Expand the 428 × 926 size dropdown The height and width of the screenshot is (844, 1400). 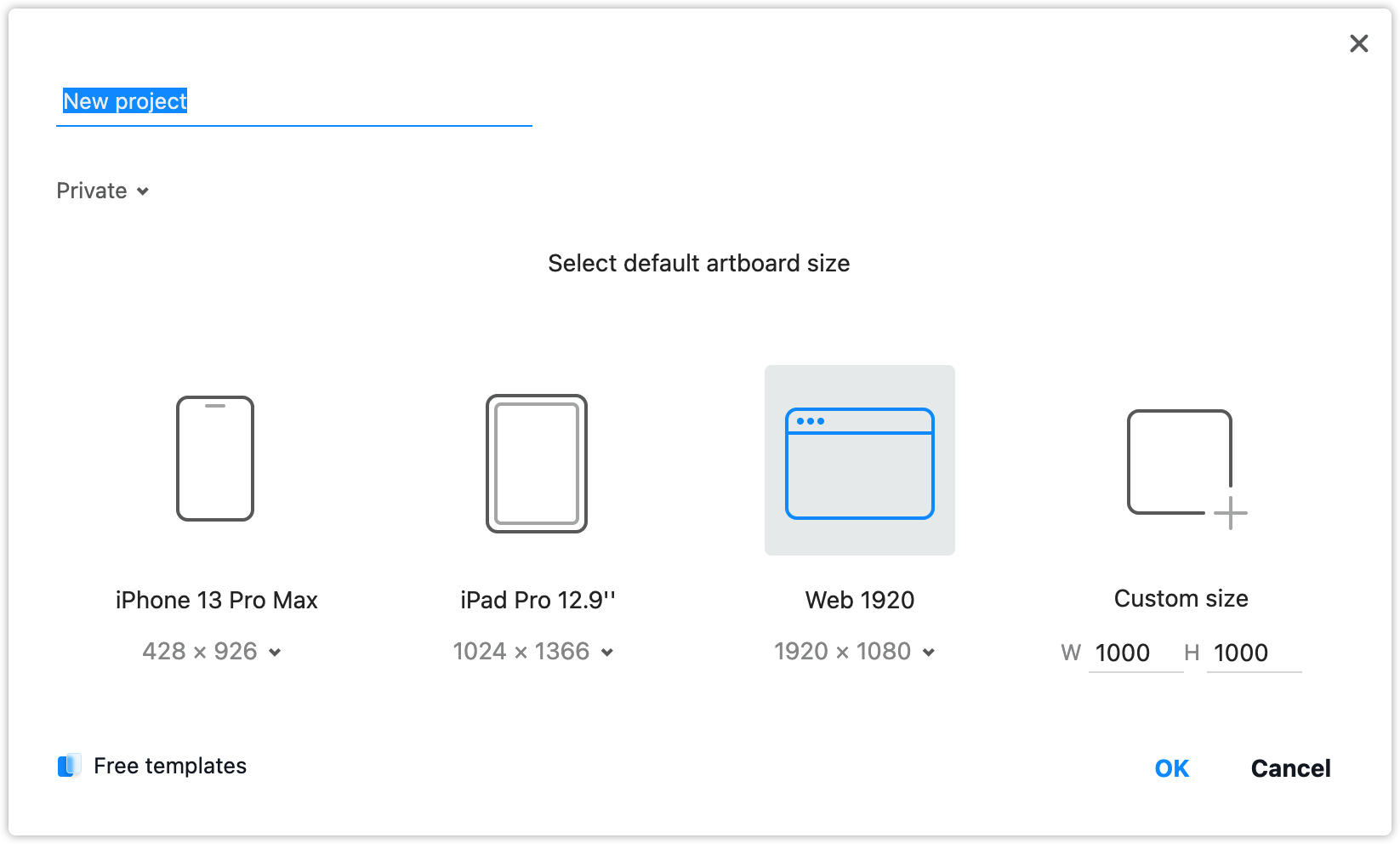coord(212,652)
